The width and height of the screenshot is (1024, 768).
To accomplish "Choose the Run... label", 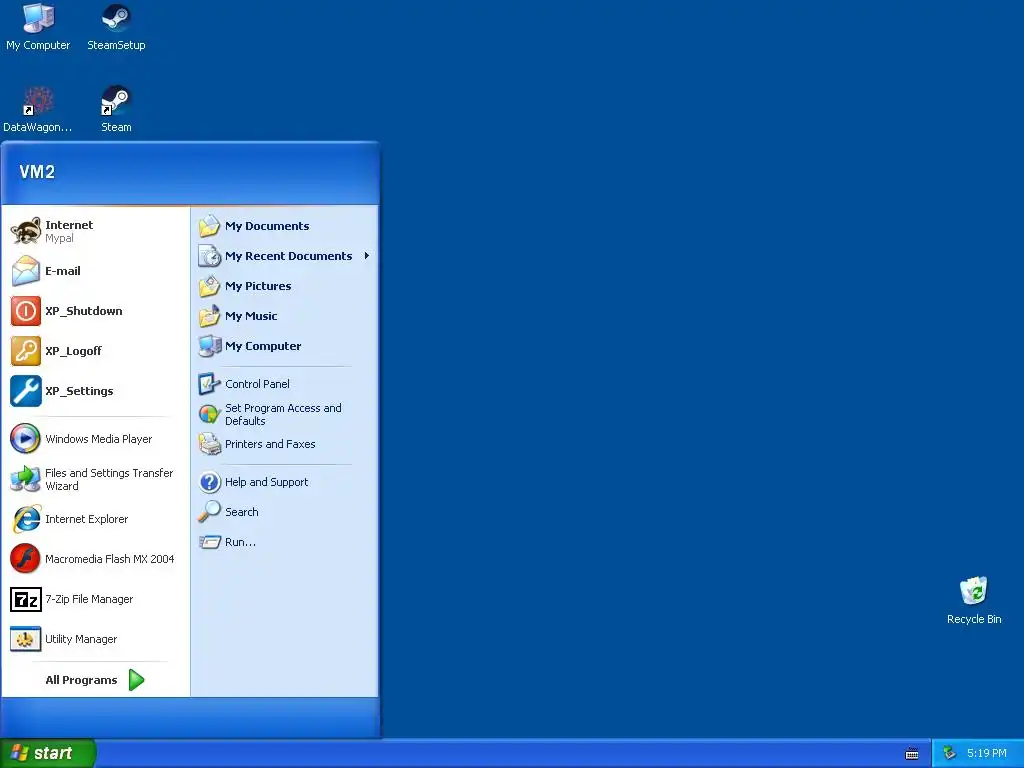I will tap(240, 542).
